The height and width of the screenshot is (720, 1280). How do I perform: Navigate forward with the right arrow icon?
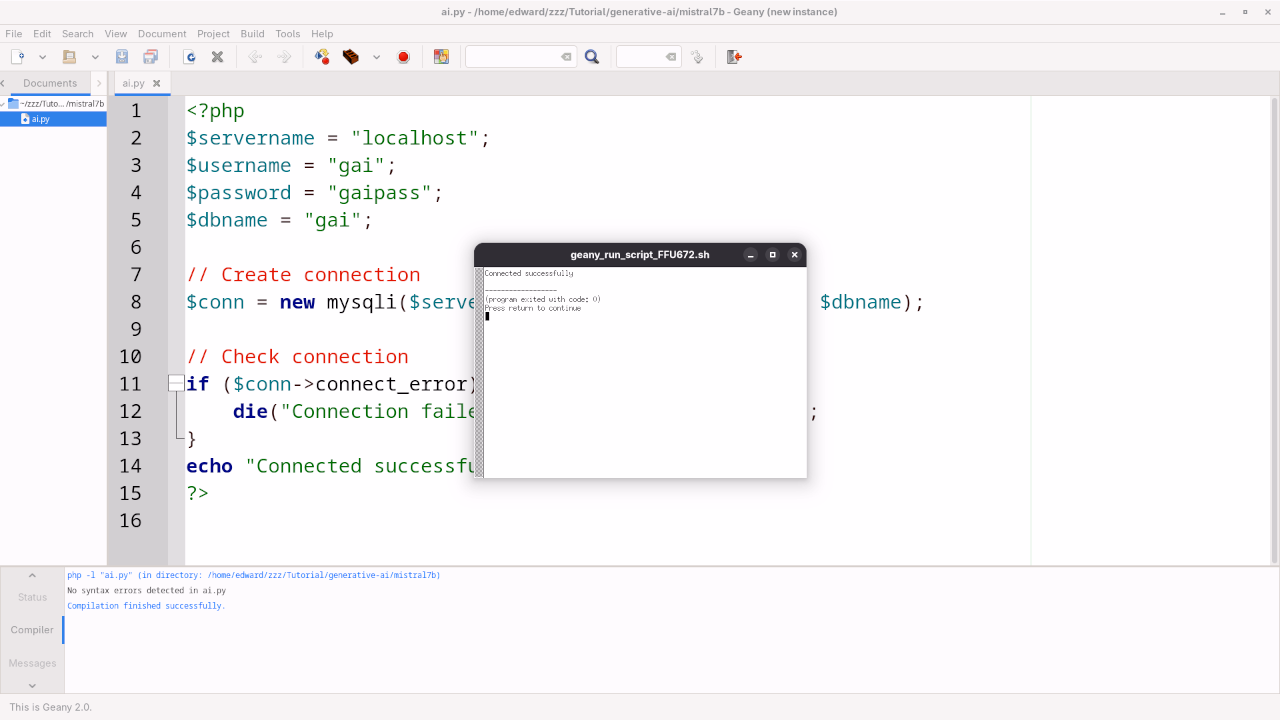[284, 57]
